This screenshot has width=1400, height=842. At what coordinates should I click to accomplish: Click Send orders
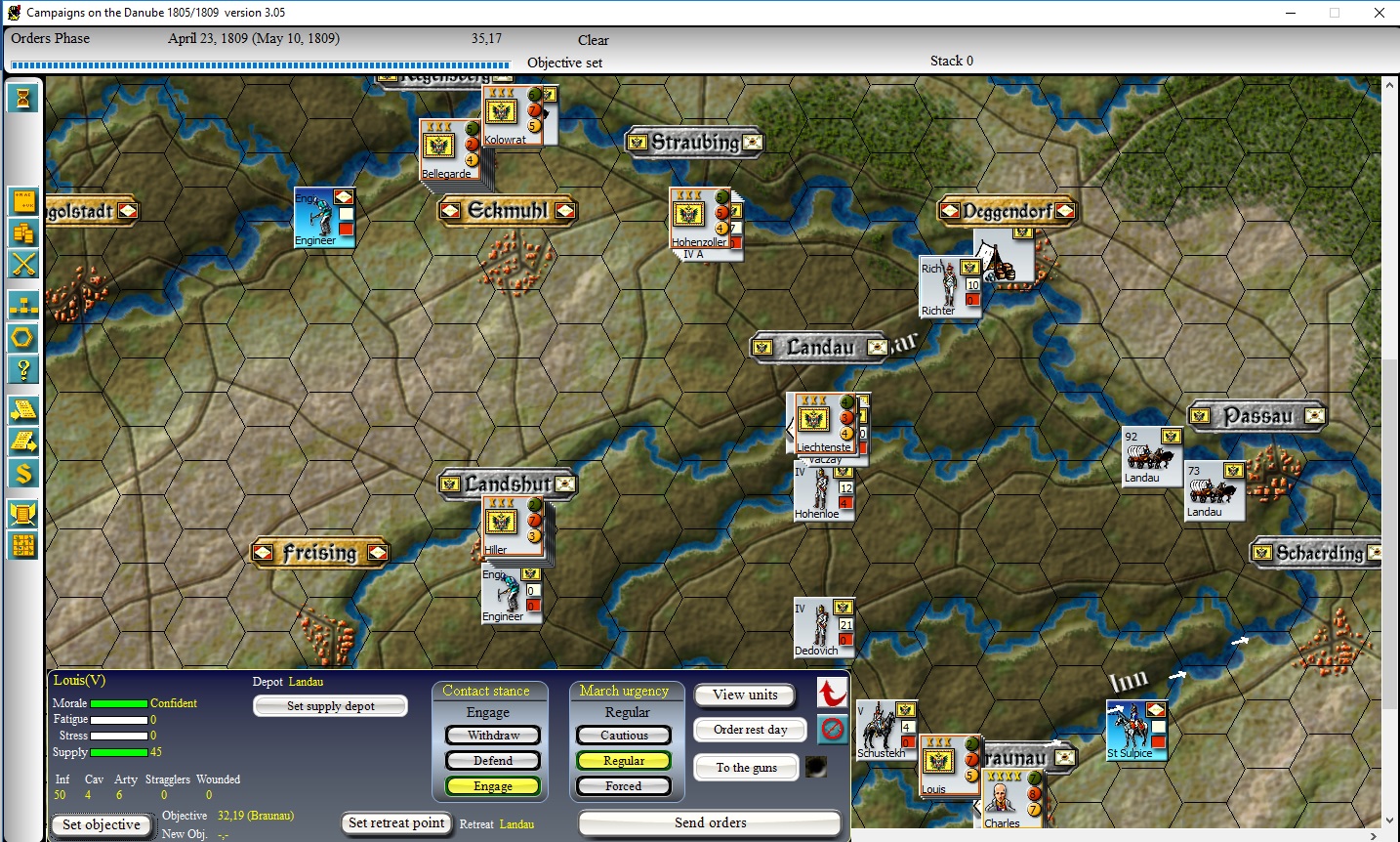710,823
